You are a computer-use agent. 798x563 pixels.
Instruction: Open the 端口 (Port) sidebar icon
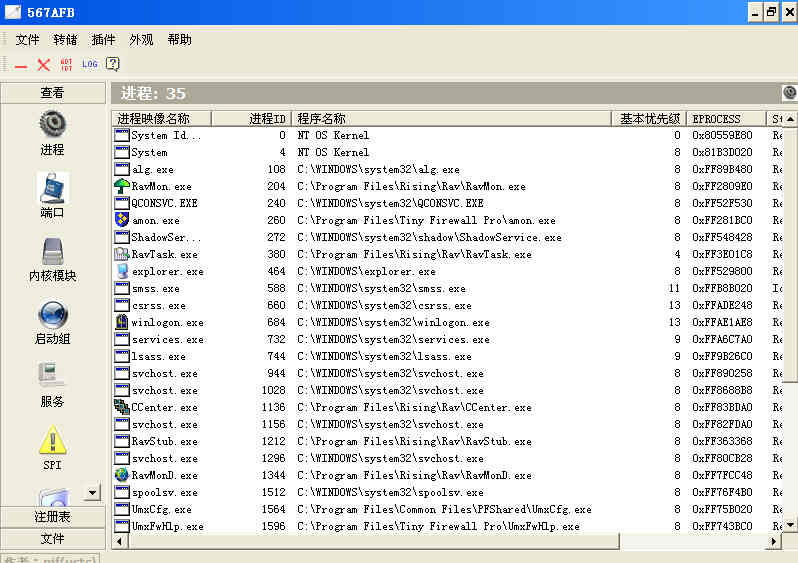point(52,187)
